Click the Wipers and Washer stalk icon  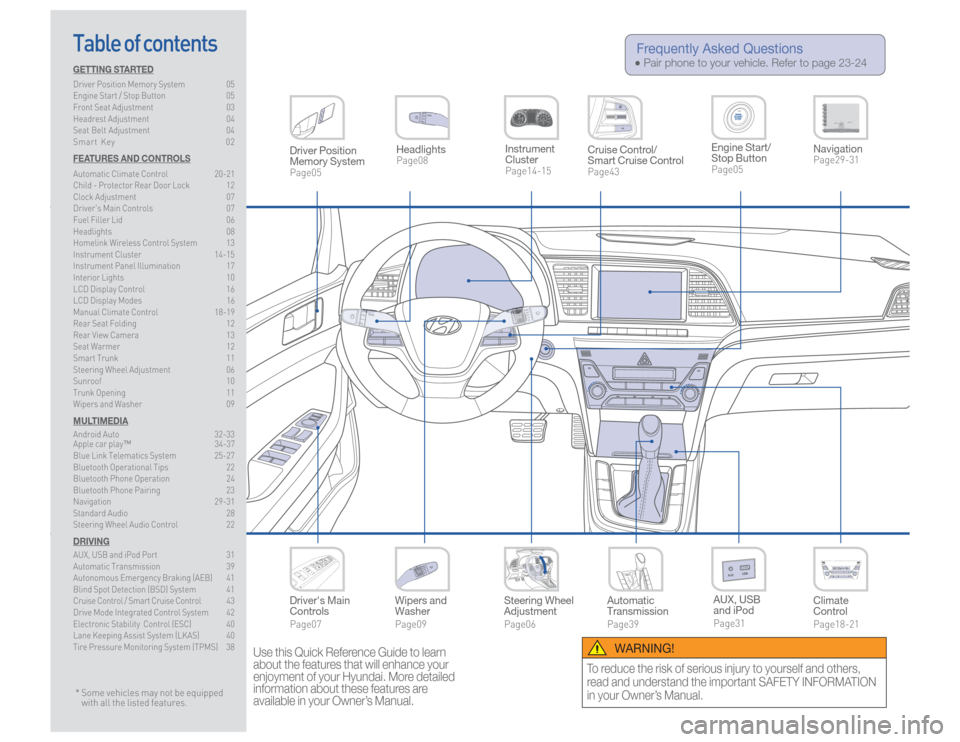pos(422,569)
